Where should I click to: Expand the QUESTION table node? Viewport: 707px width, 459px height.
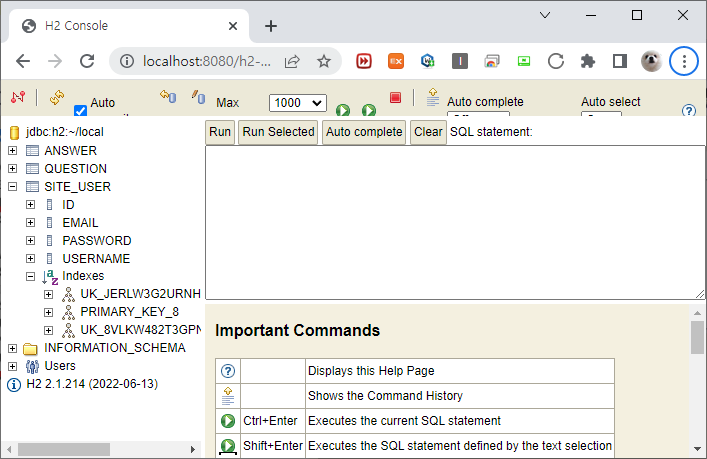point(13,169)
